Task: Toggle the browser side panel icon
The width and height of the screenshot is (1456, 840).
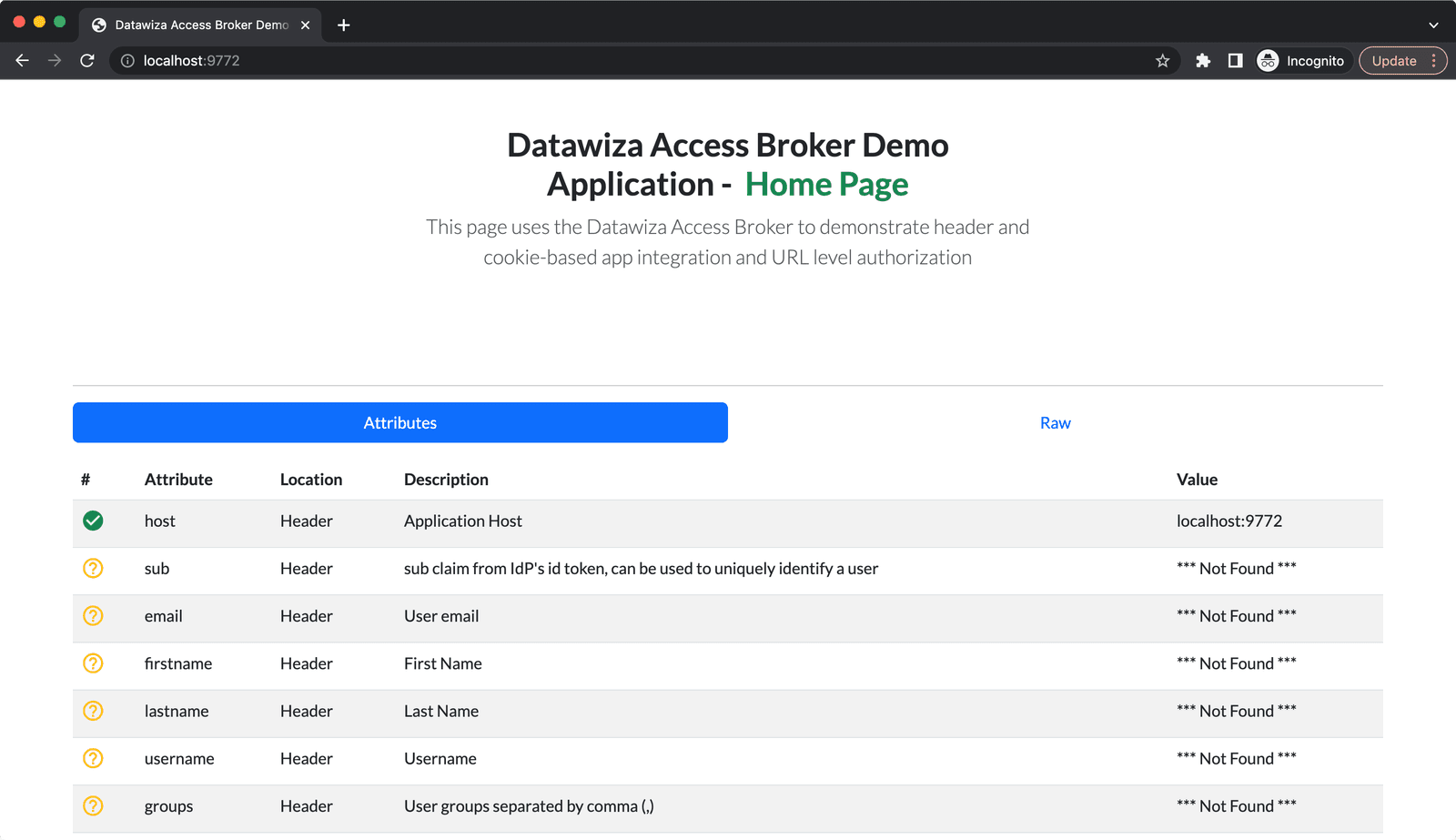Action: click(1235, 61)
